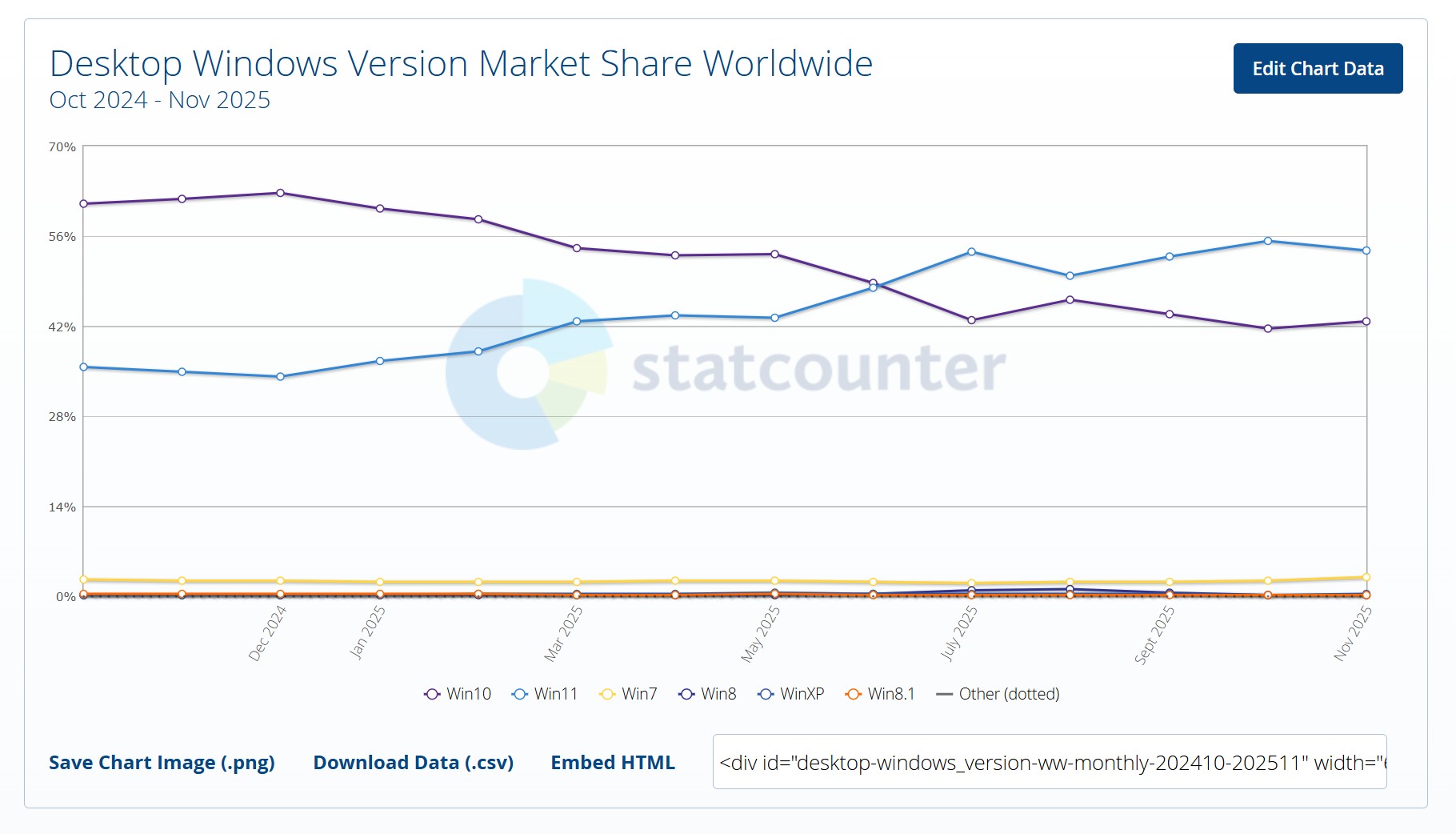Click the Win10 purple legend marker

[431, 694]
